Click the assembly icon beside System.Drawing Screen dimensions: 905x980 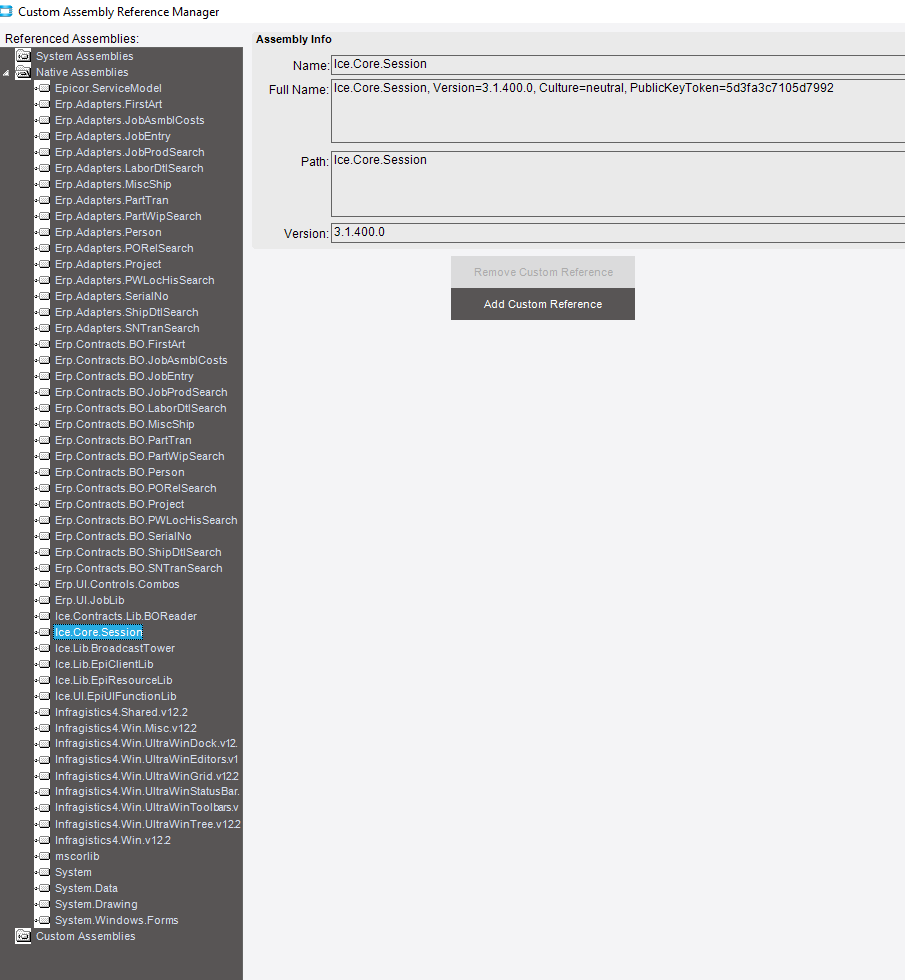tap(44, 904)
